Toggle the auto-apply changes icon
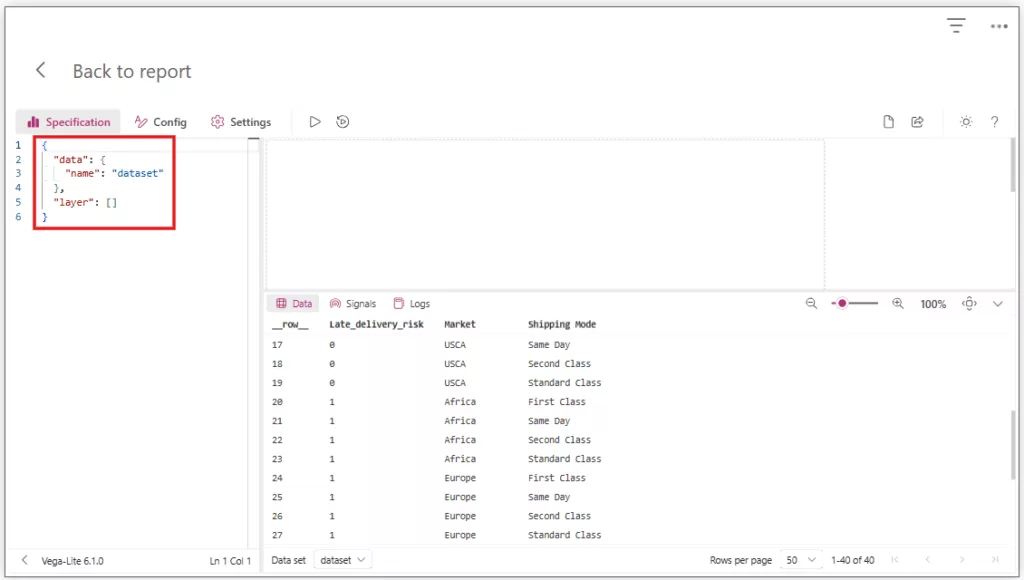This screenshot has width=1024, height=580. [x=343, y=122]
